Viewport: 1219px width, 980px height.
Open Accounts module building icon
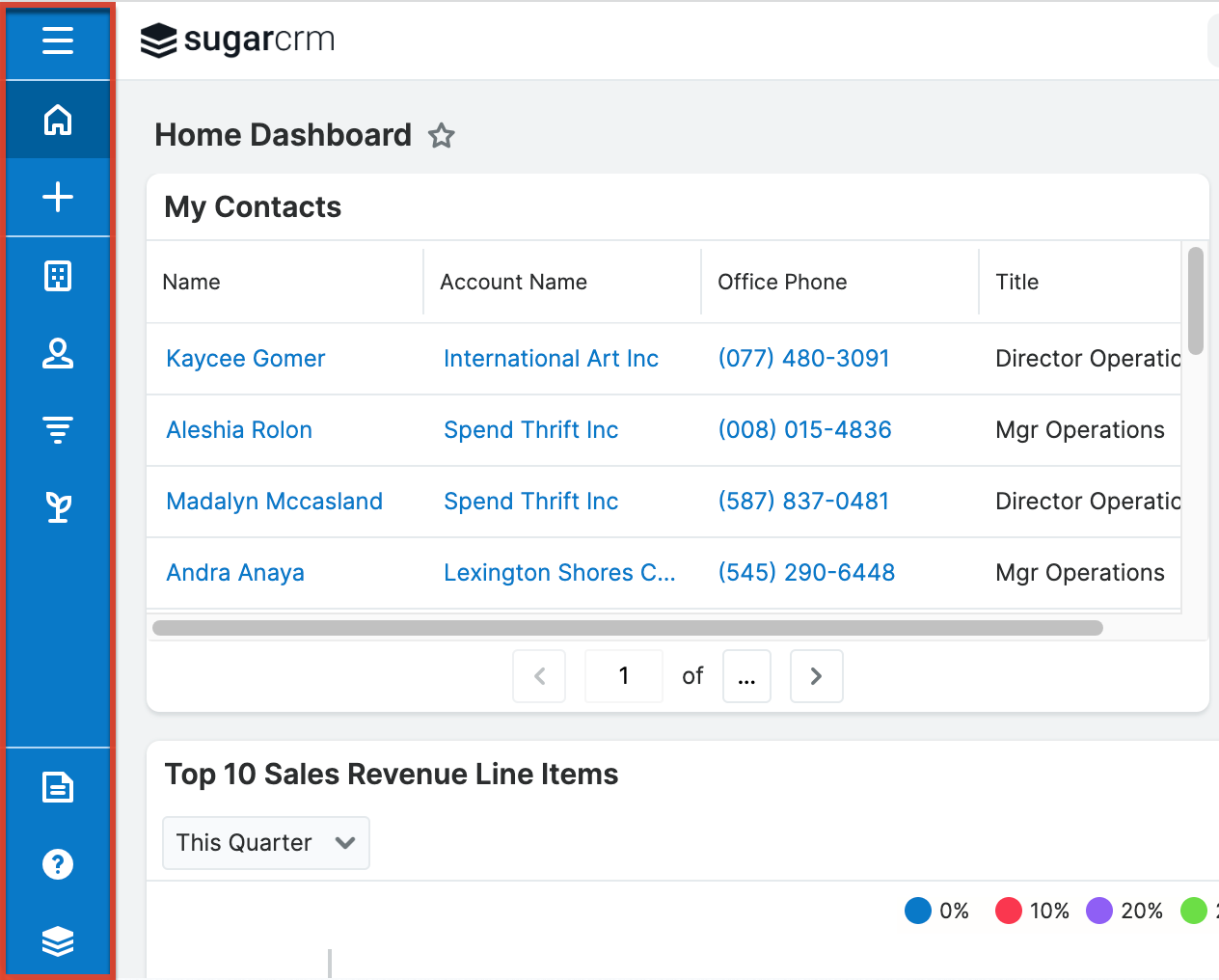(x=58, y=276)
